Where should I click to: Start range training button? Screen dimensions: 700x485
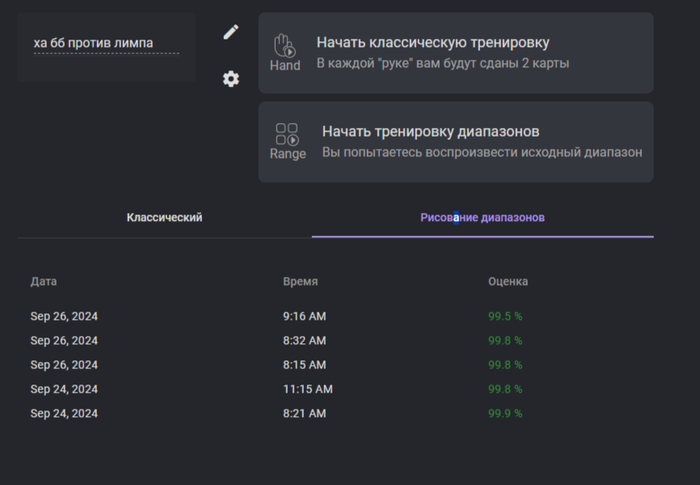point(456,142)
